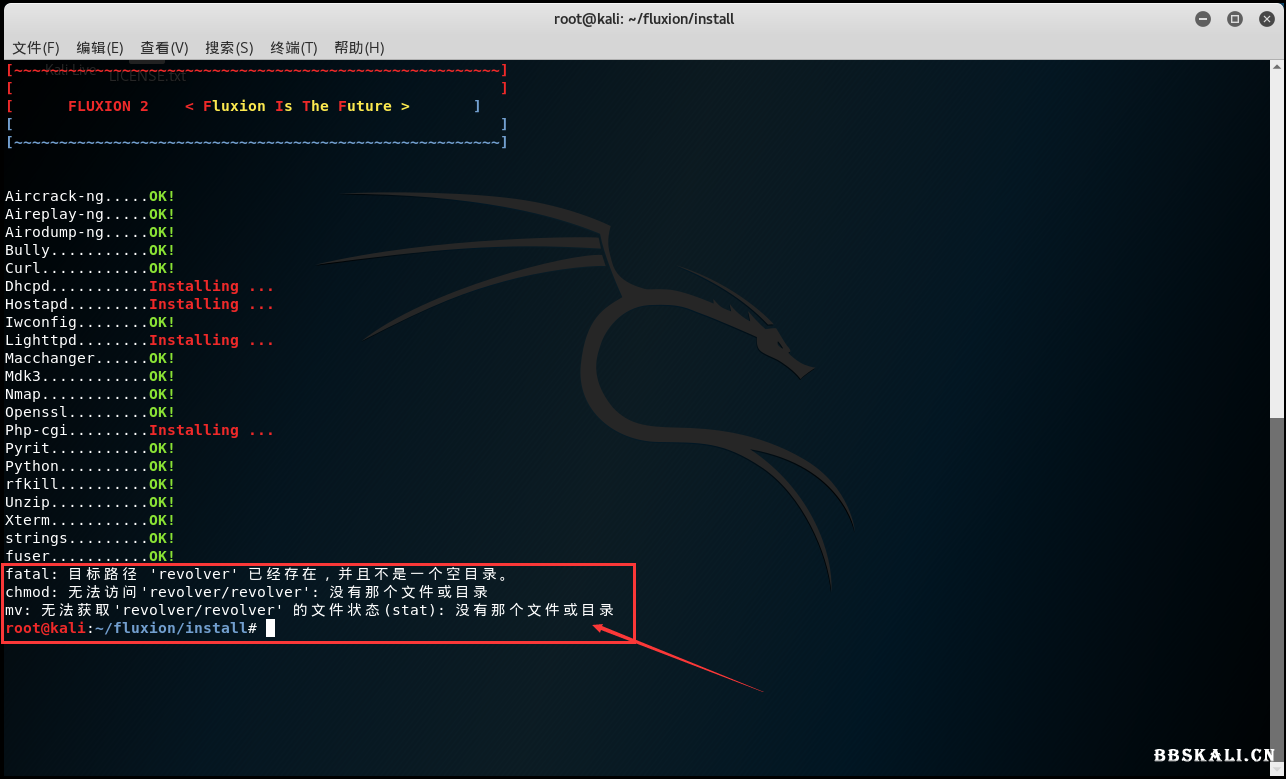Click the chmod revolver/revolver error line
1286x779 pixels.
coord(246,592)
